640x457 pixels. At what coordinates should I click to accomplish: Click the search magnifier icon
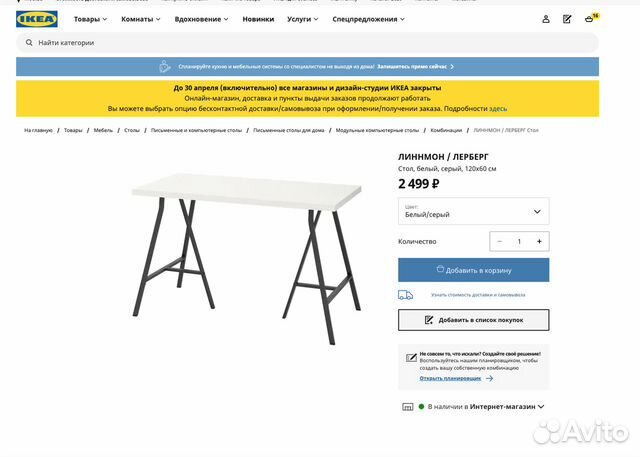pyautogui.click(x=29, y=42)
